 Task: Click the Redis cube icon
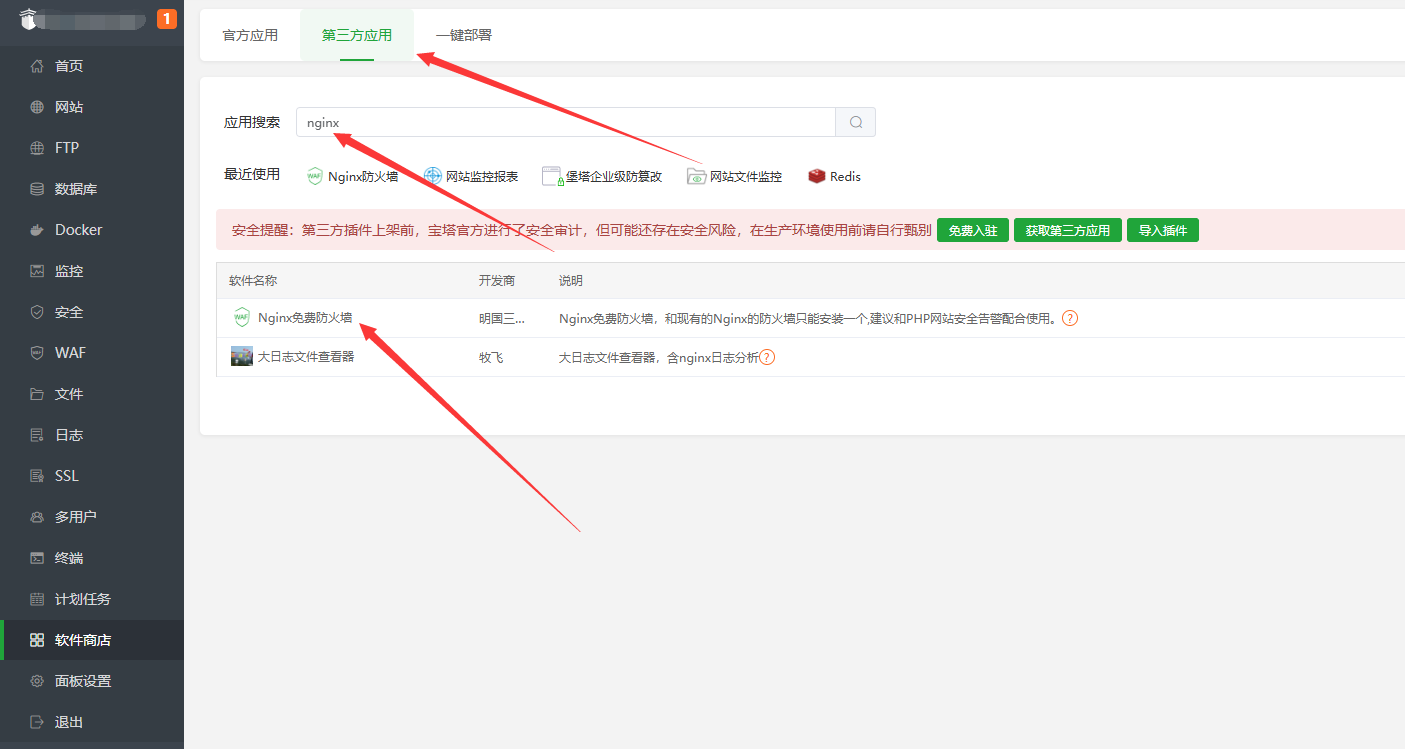[817, 176]
